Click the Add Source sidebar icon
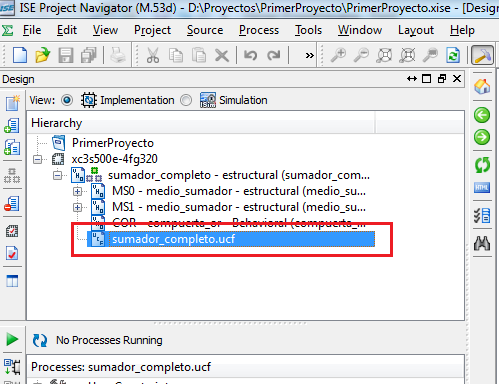The image size is (499, 384). tap(12, 126)
